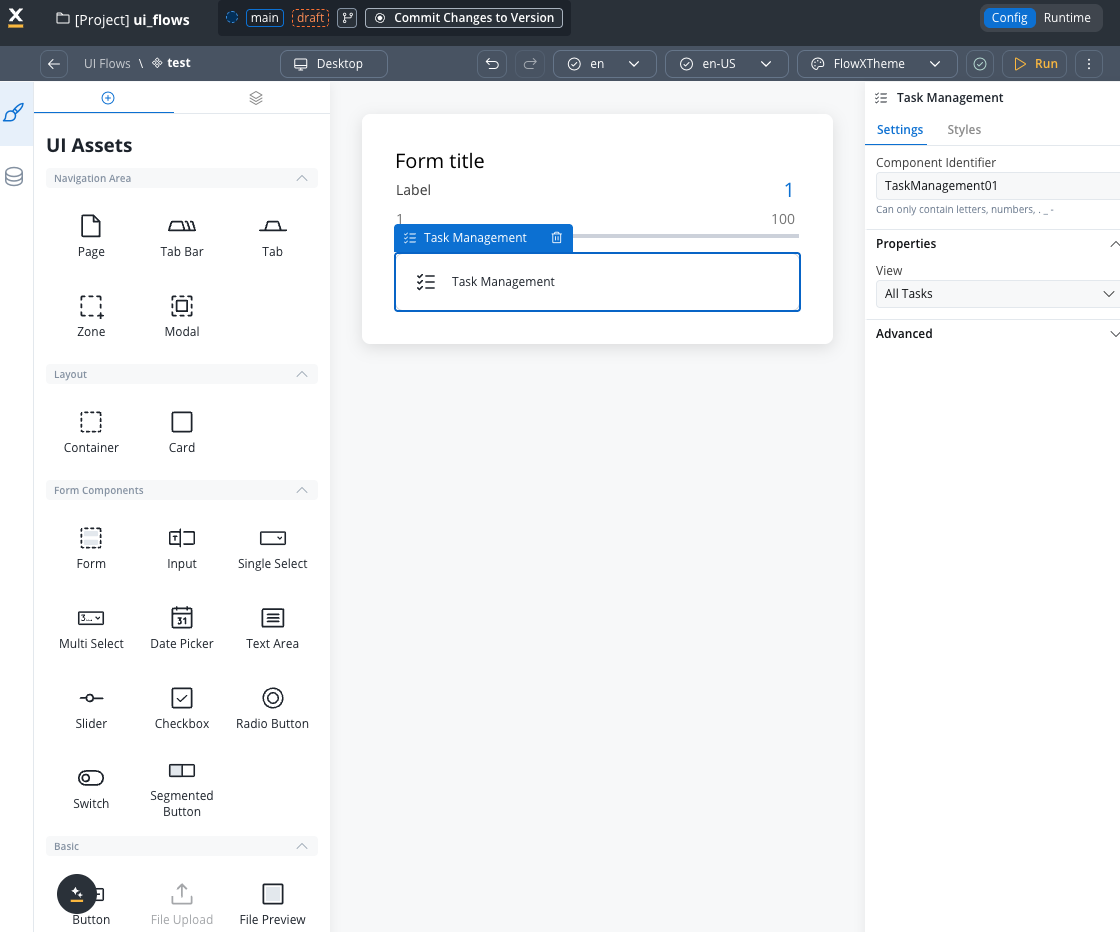Open the data source sidebar icon
Image resolution: width=1120 pixels, height=932 pixels.
pos(14,177)
